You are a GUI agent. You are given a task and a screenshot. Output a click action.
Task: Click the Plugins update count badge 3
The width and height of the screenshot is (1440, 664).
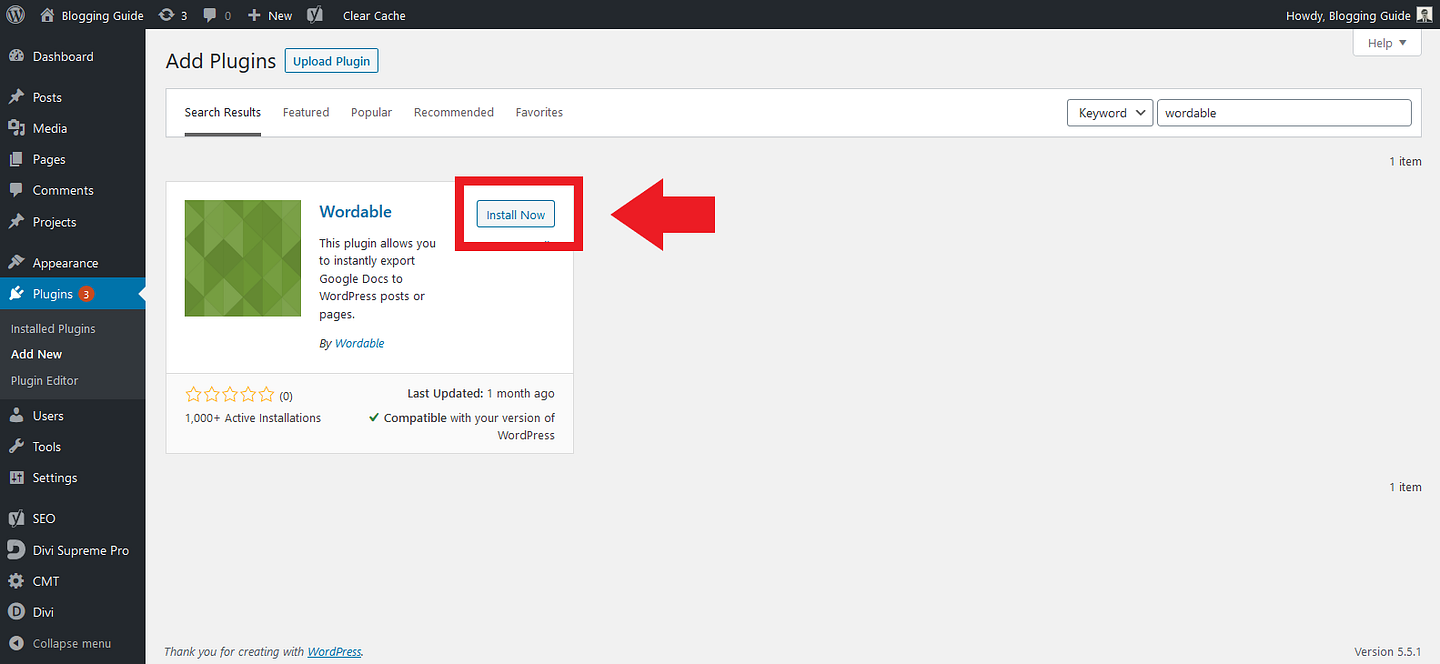click(86, 294)
